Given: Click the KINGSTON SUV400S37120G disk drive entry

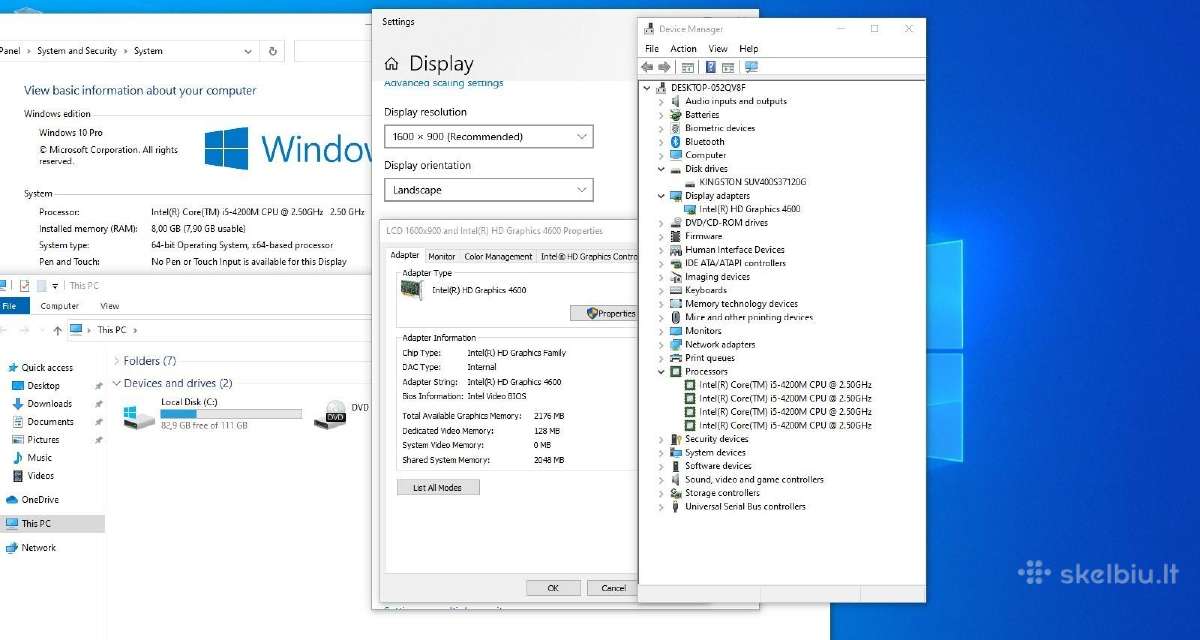Looking at the screenshot, I should coord(752,182).
